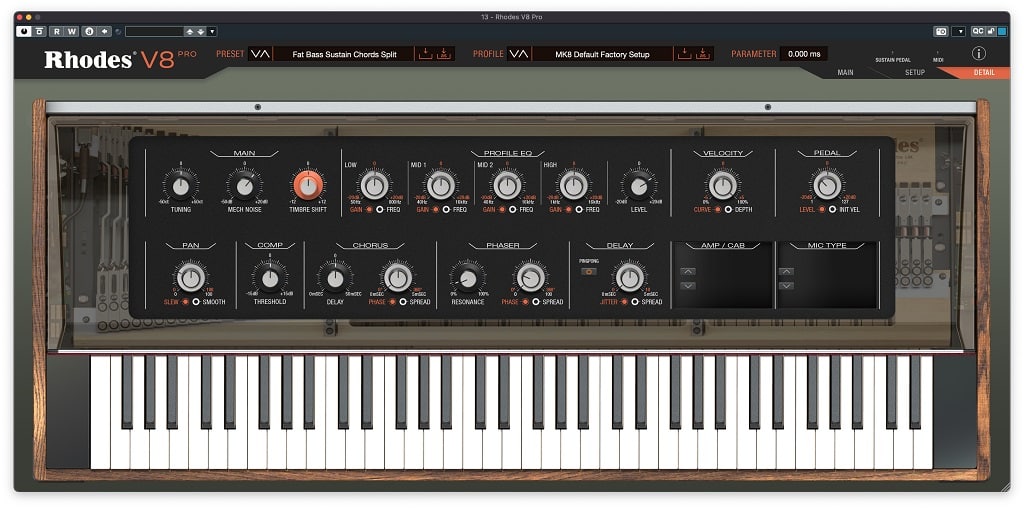Enable Read automation R button
This screenshot has width=1024, height=508.
[x=57, y=31]
